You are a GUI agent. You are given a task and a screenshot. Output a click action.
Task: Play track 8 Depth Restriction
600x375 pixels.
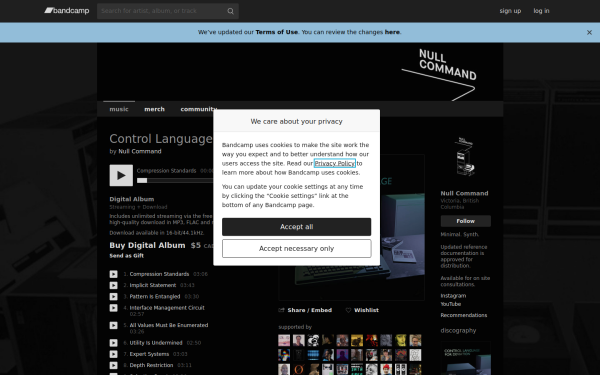click(x=114, y=365)
